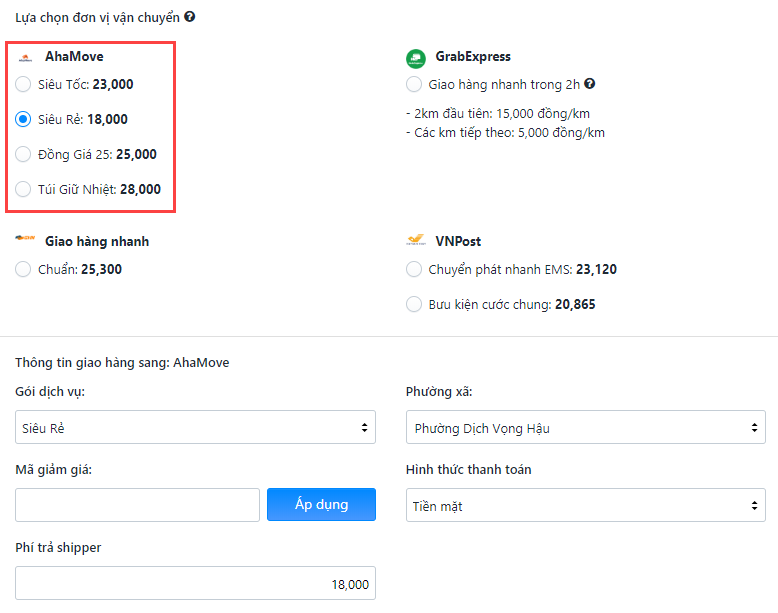Image resolution: width=778 pixels, height=613 pixels.
Task: Click the AhaMove logo icon
Action: tap(25, 58)
